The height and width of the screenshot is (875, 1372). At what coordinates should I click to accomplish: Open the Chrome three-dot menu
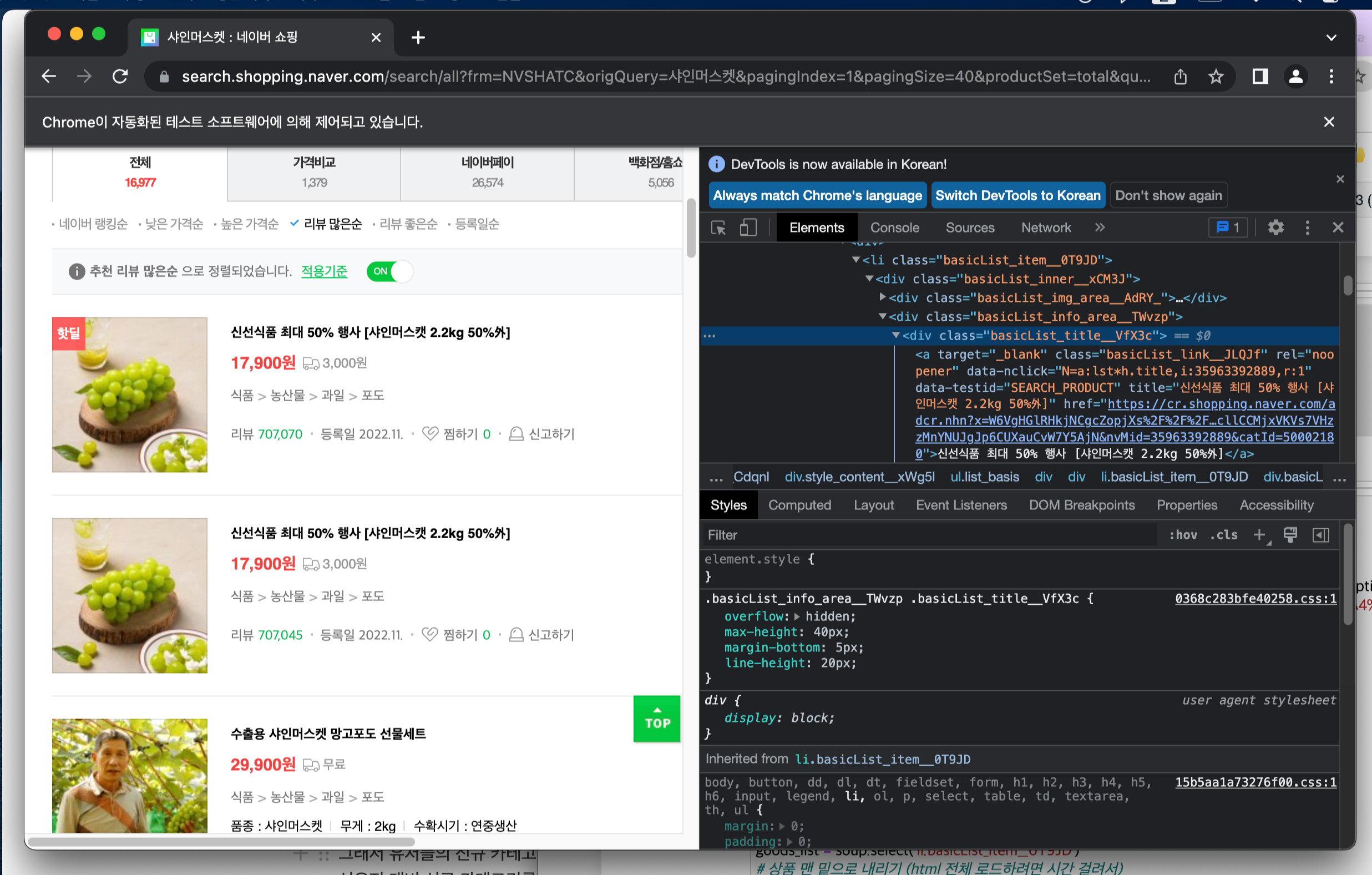click(x=1332, y=77)
